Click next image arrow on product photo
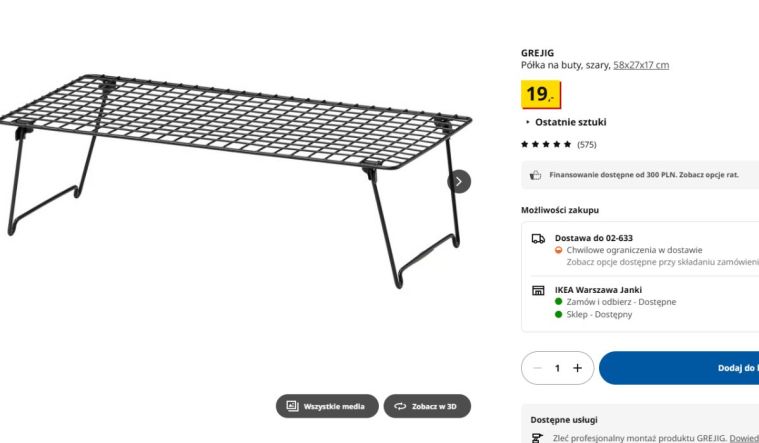 coord(459,181)
